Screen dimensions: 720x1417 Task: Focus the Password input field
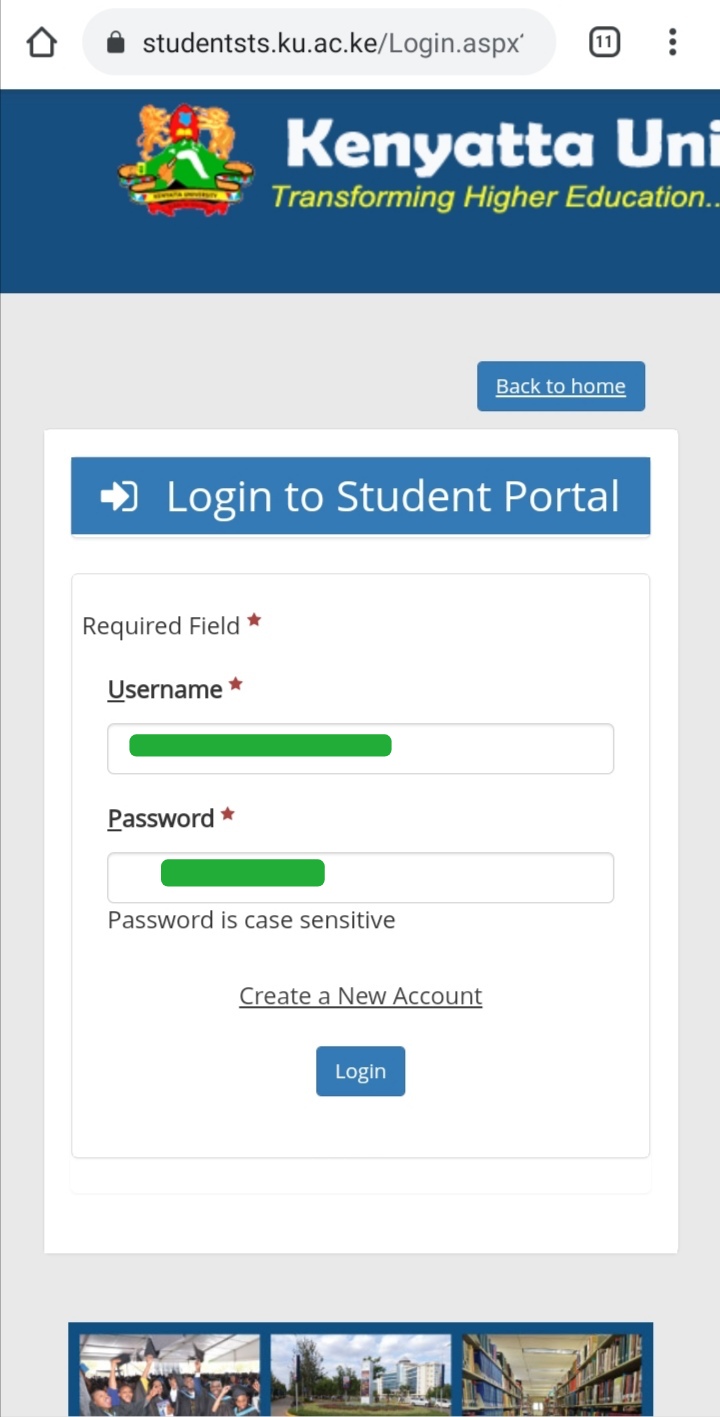pyautogui.click(x=360, y=877)
